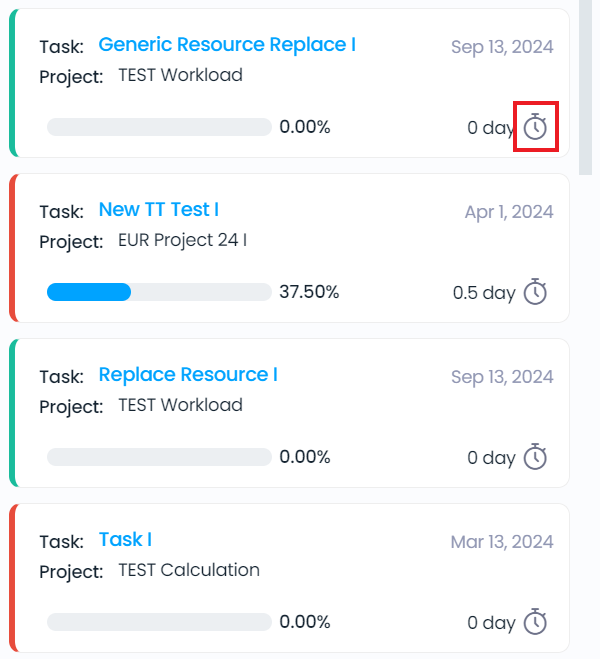The width and height of the screenshot is (600, 659).
Task: Click the empty progress bar of Generic Resource Replace I
Action: click(159, 127)
